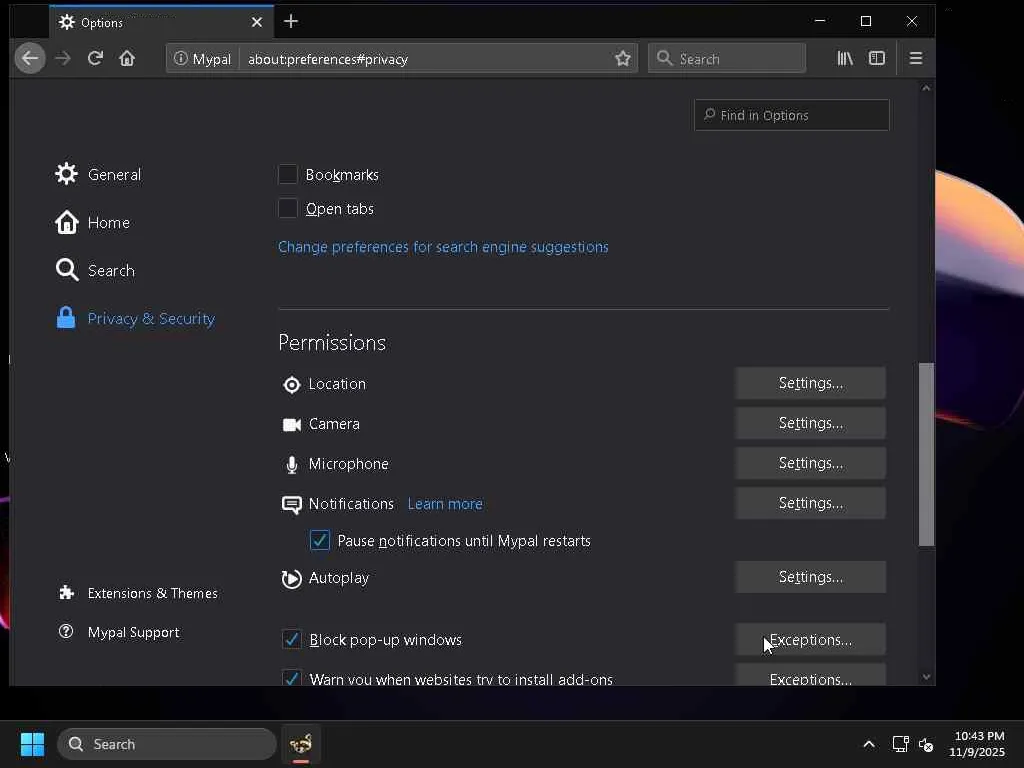This screenshot has height=768, width=1024.
Task: Click the Windows taskbar Search box
Action: (167, 744)
